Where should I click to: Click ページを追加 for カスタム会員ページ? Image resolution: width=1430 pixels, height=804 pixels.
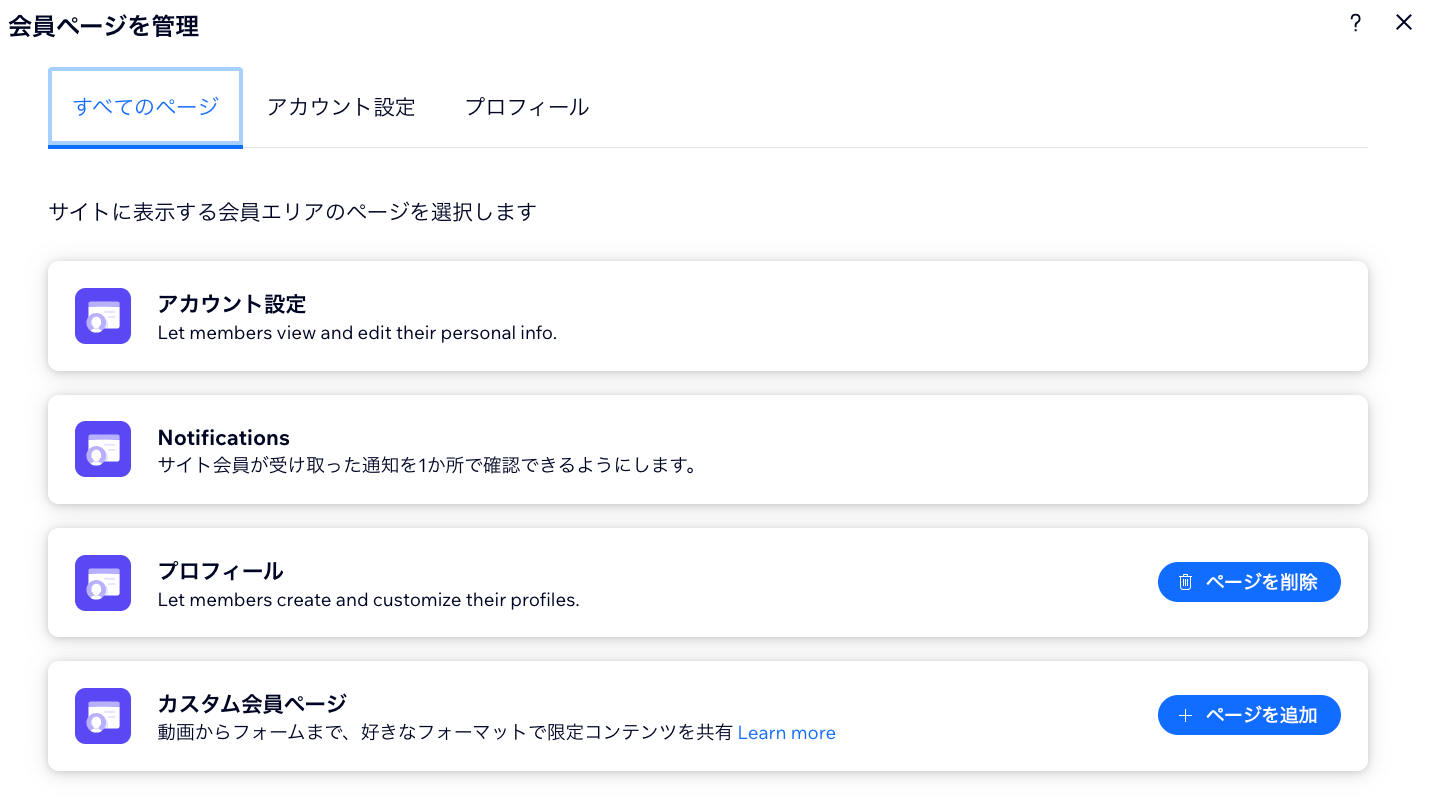(x=1249, y=714)
